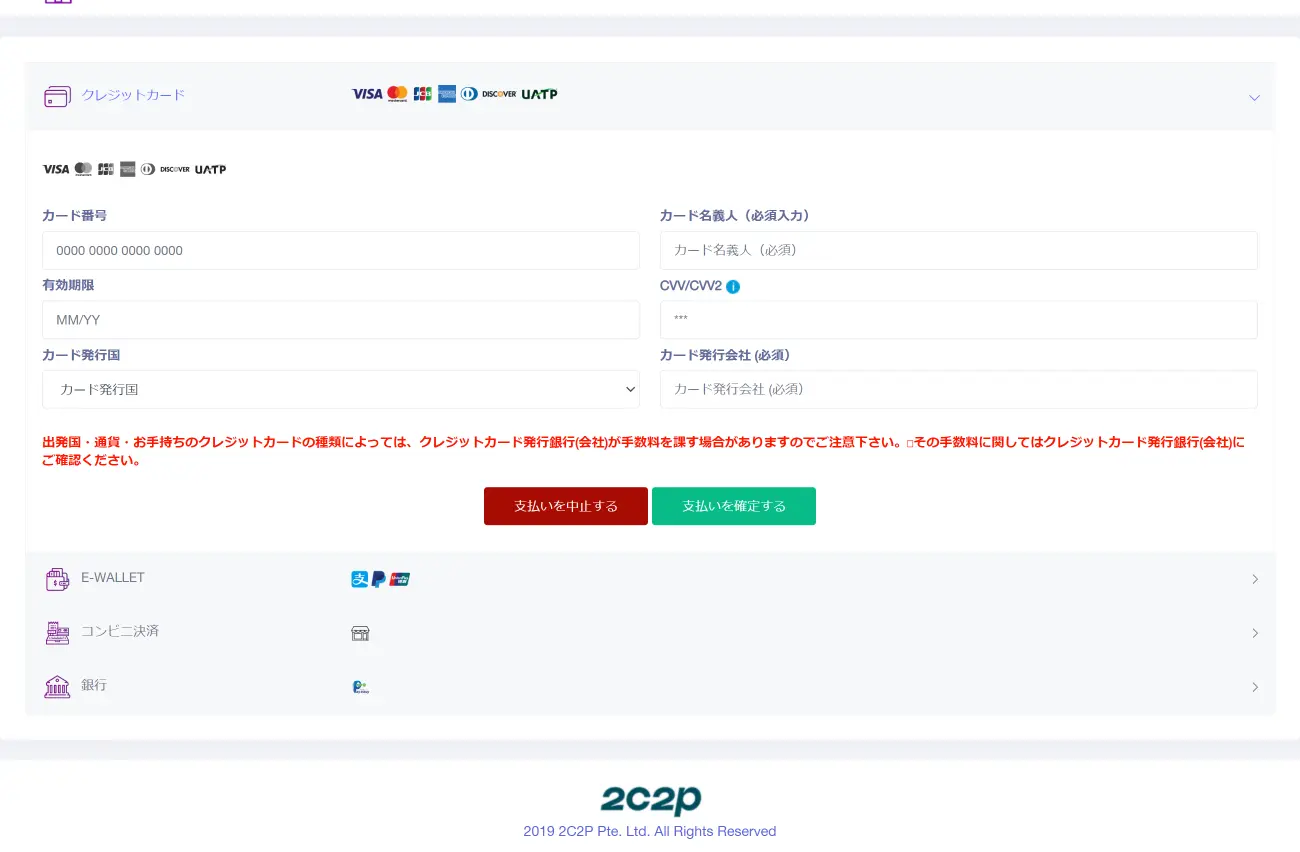
Task: Click the grayscale VISA logo above card number
Action: [x=56, y=169]
